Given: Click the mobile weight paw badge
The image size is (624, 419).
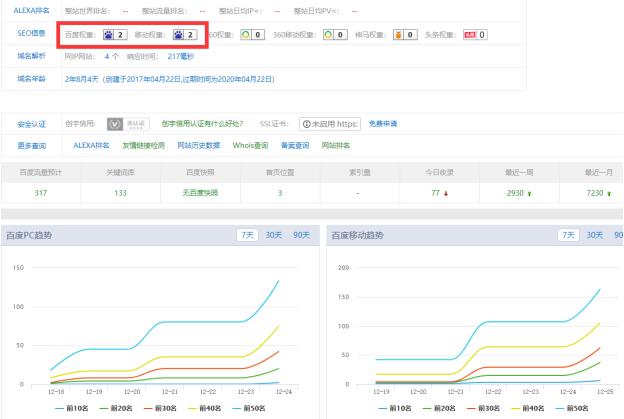Looking at the screenshot, I should point(183,34).
